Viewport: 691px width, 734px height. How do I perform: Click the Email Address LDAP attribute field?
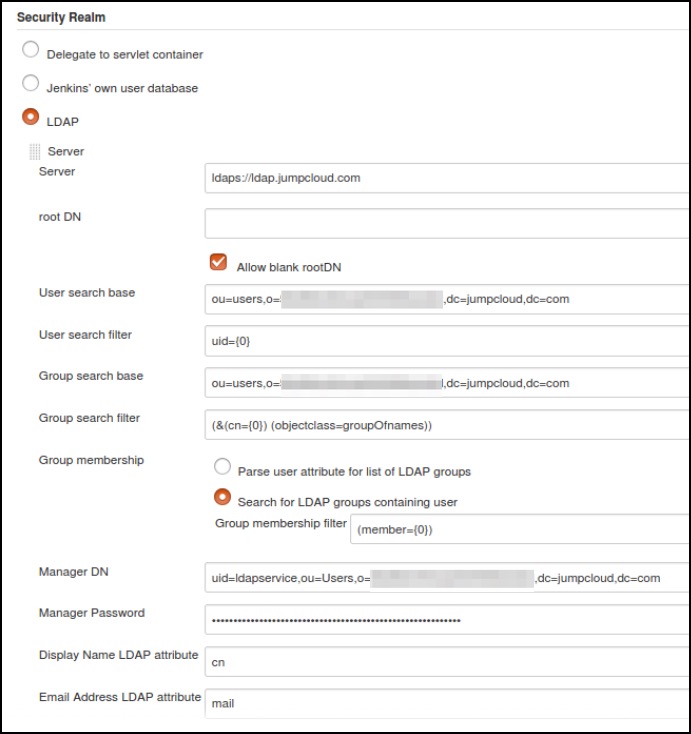coord(446,703)
